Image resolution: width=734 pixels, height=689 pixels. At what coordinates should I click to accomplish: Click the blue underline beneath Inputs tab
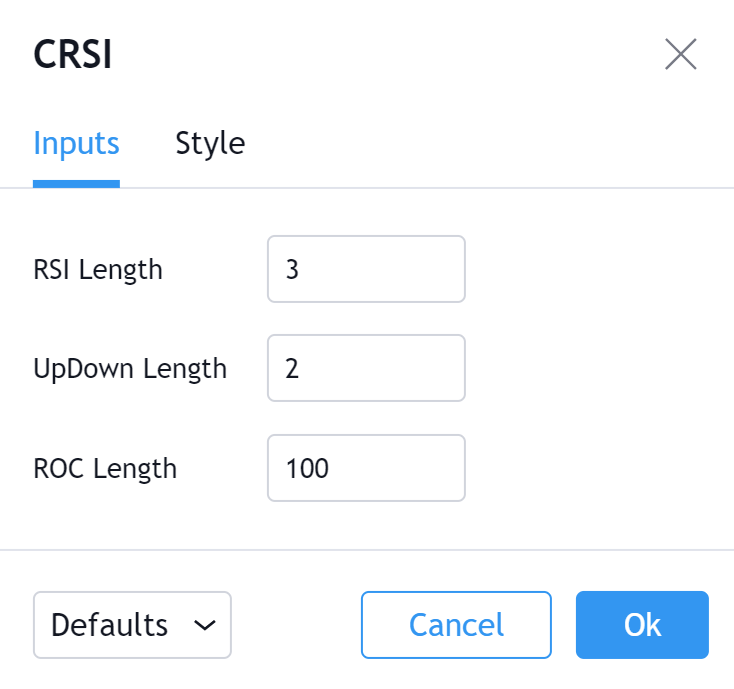pyautogui.click(x=76, y=183)
